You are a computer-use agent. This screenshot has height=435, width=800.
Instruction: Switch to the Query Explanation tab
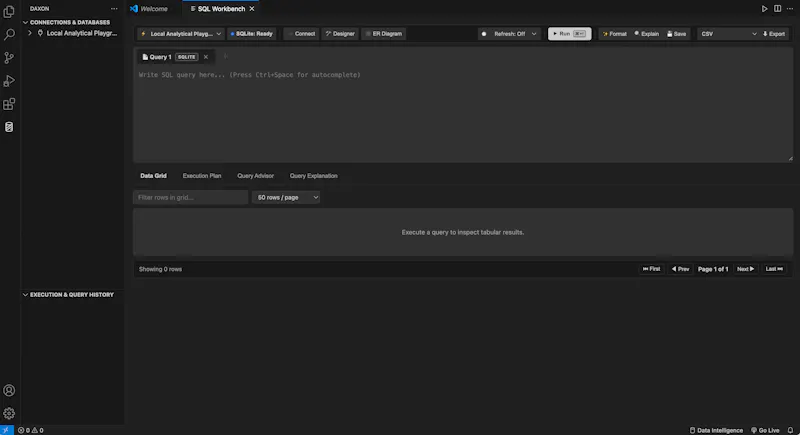(x=314, y=175)
